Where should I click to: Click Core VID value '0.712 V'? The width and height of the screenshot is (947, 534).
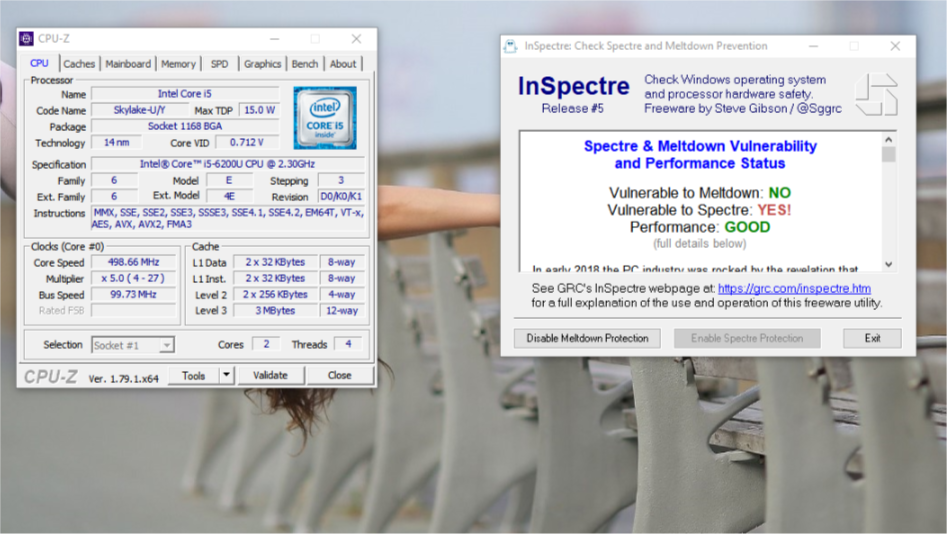[x=247, y=143]
